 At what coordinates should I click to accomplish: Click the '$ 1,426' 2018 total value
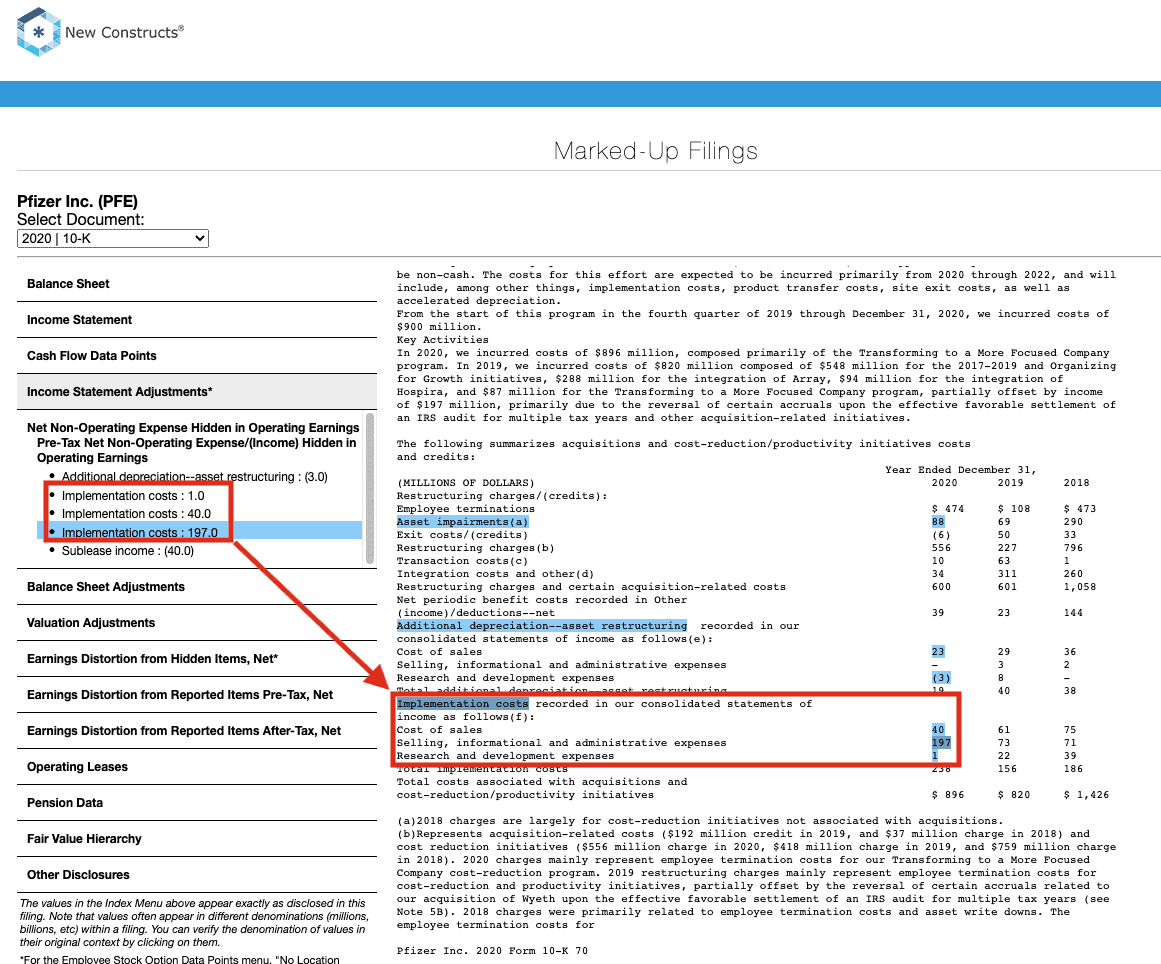tap(1086, 794)
